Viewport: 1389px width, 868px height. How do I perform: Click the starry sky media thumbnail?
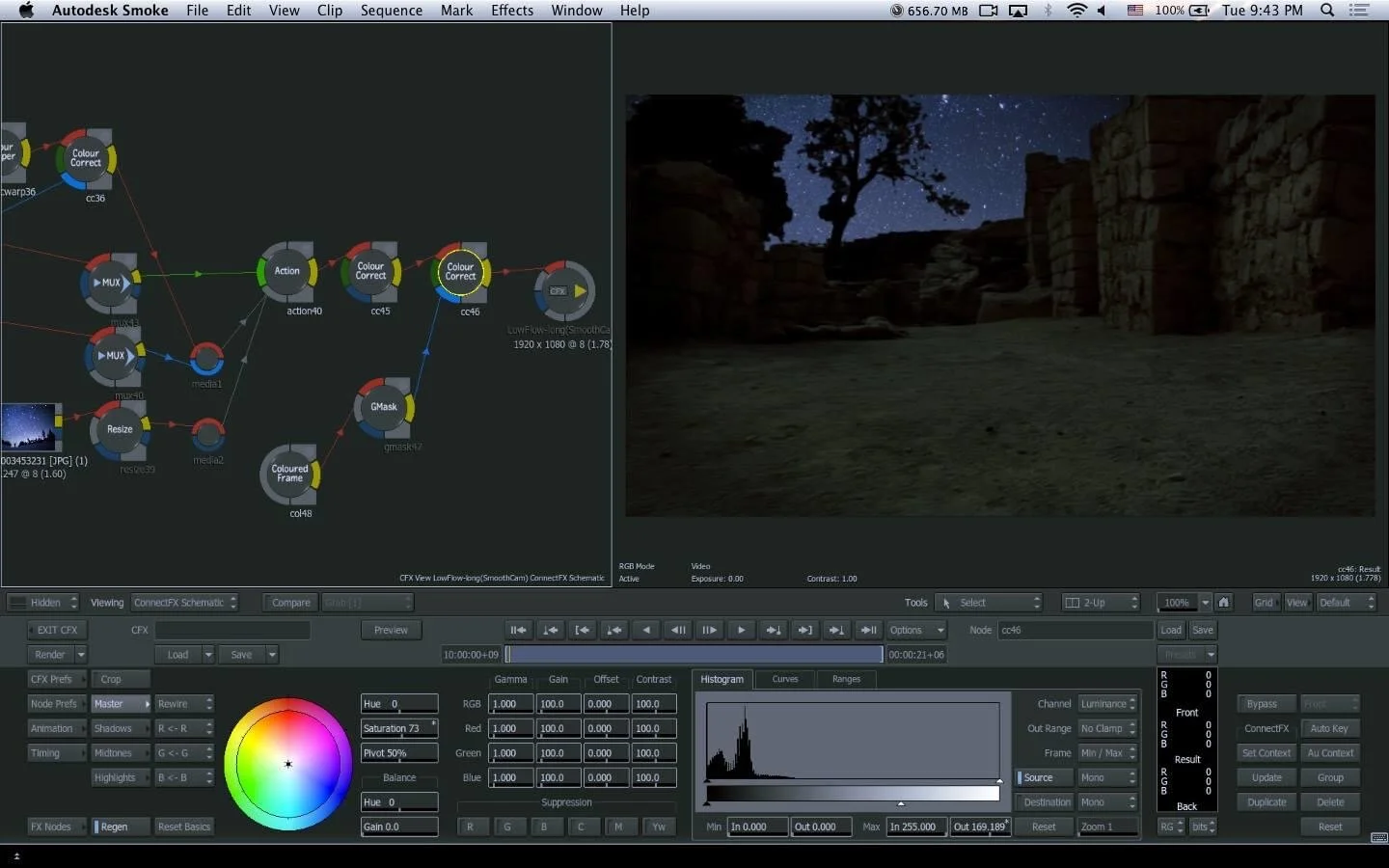click(x=29, y=427)
